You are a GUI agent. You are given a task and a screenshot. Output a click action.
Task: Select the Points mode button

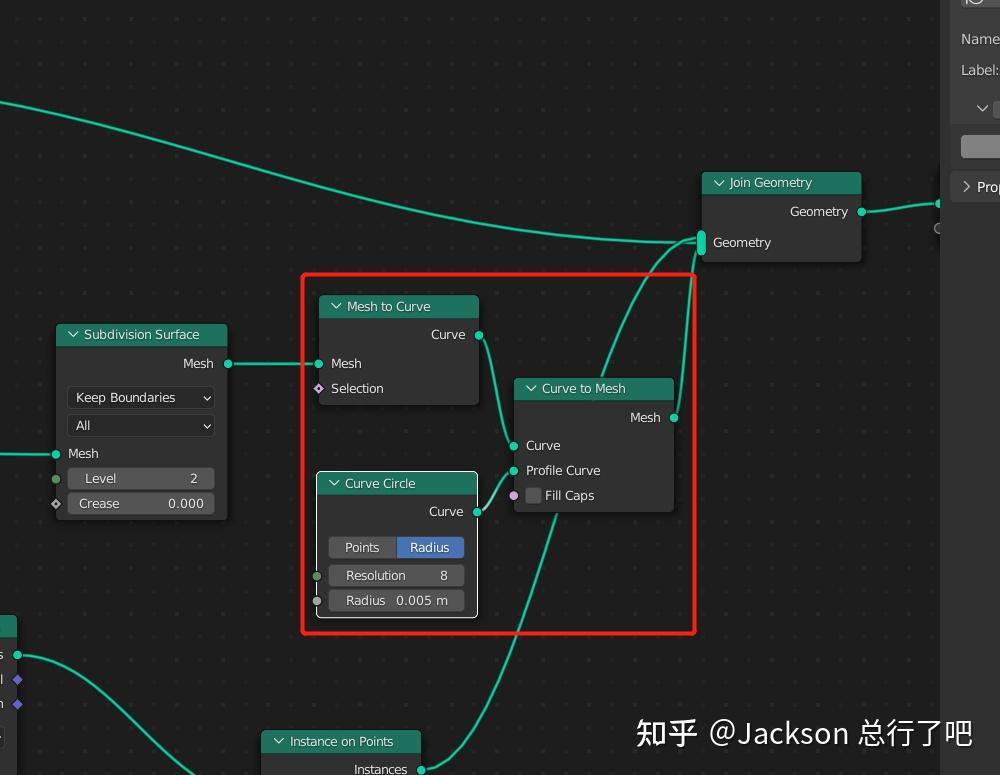(x=362, y=548)
